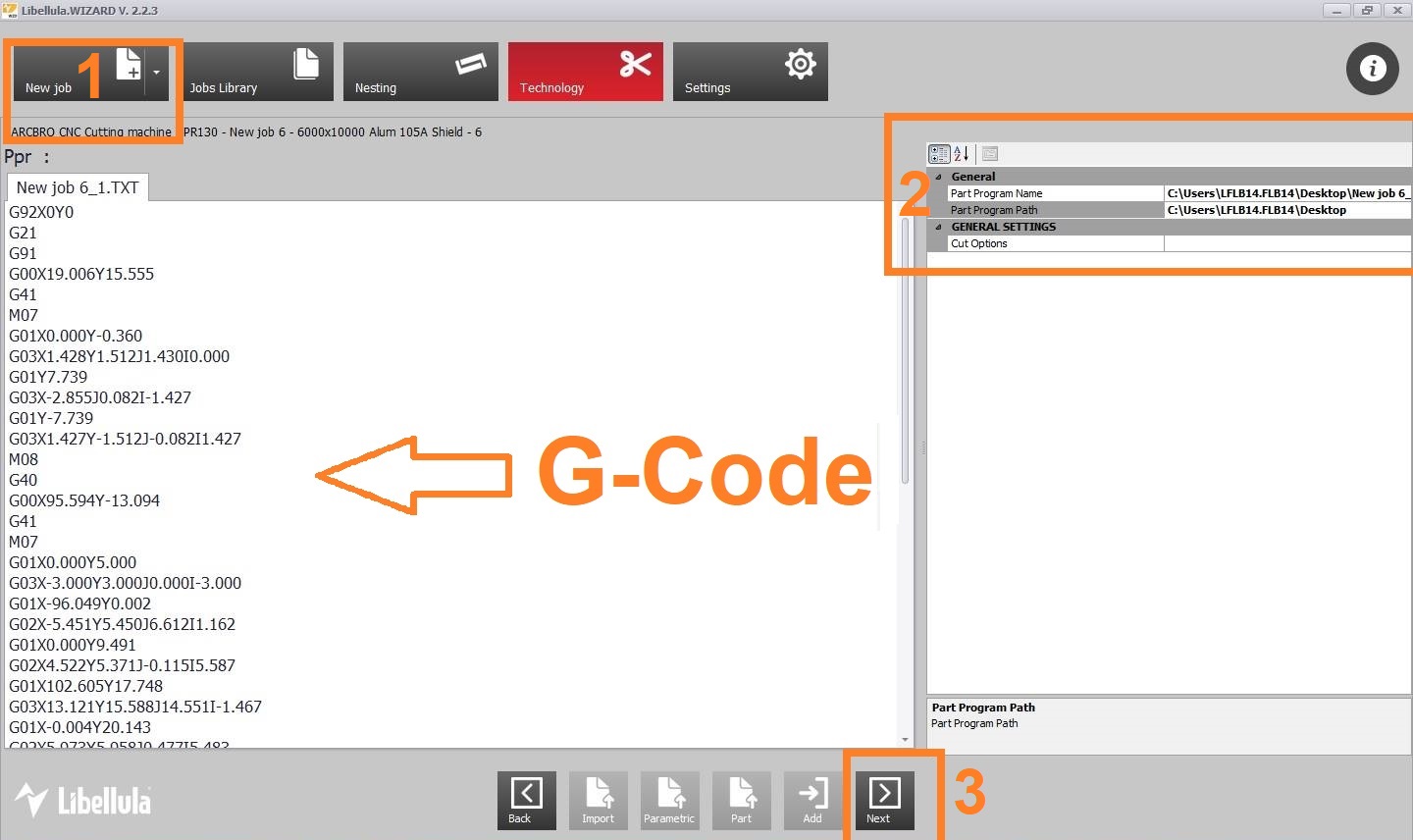Click the Parametric button
Viewport: 1413px width, 840px height.
click(669, 801)
